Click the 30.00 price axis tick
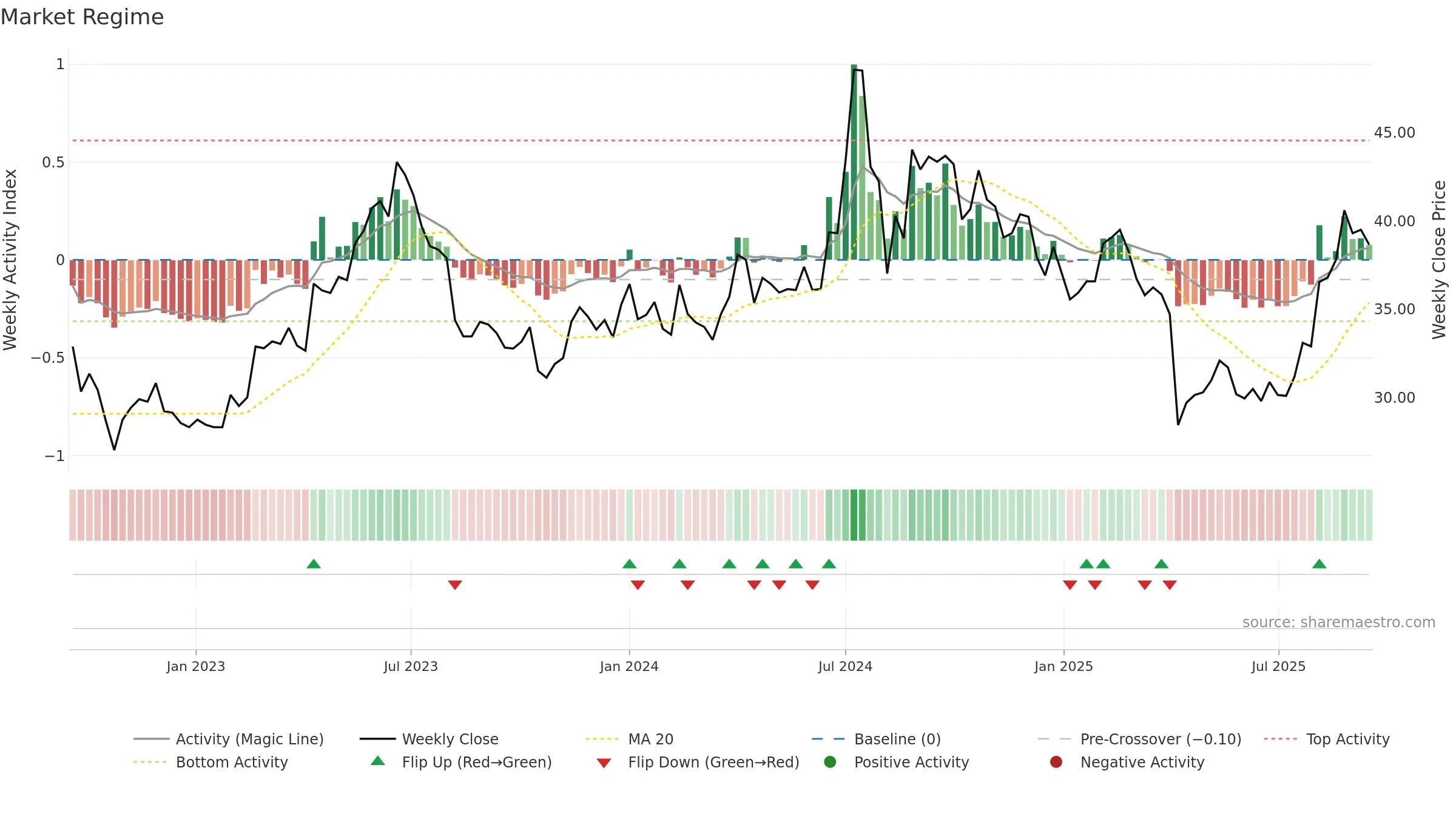Viewport: 1456px width, 819px height. (x=1394, y=397)
